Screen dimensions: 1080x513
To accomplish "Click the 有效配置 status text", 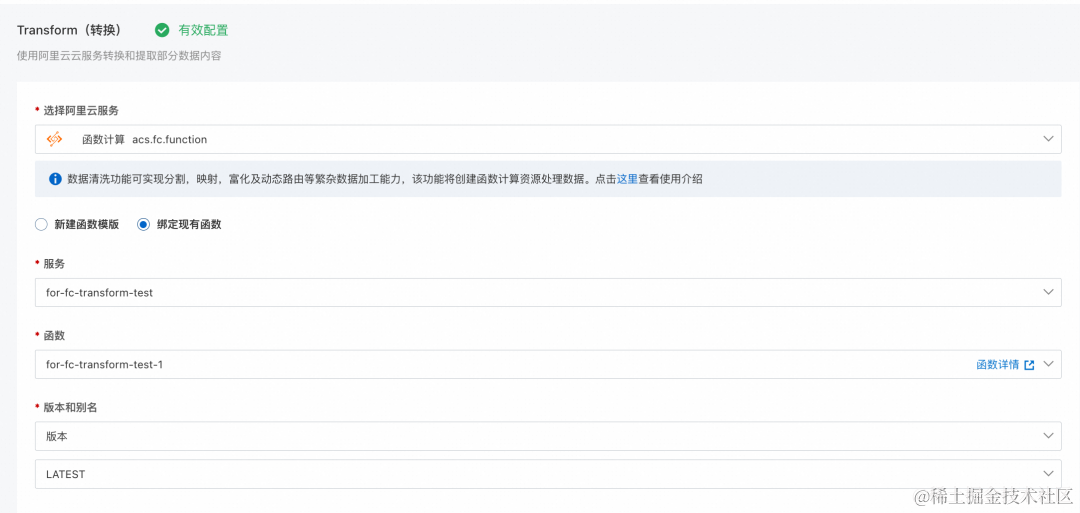I will pos(203,30).
